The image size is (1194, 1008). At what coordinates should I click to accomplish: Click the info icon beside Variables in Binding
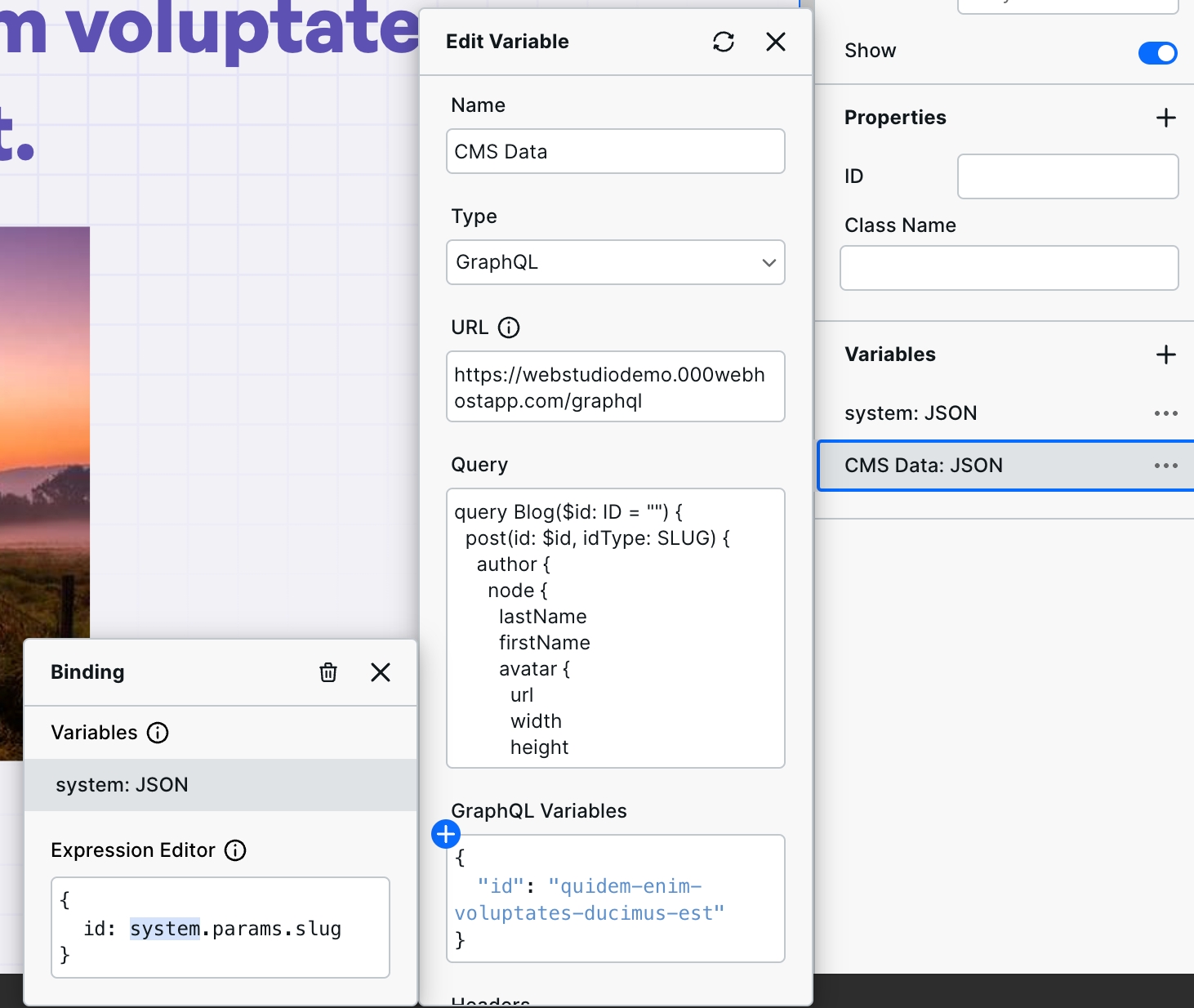[x=158, y=733]
